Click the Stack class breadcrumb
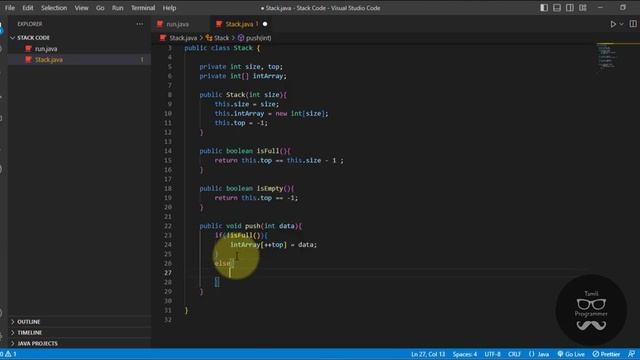640x360 pixels. pos(221,38)
